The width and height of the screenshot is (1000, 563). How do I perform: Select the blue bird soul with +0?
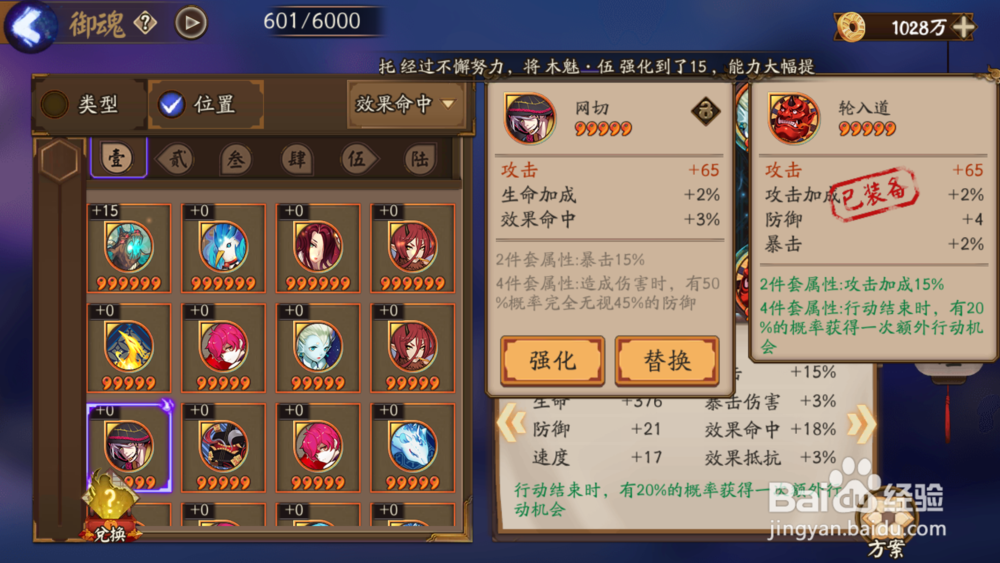pyautogui.click(x=223, y=248)
